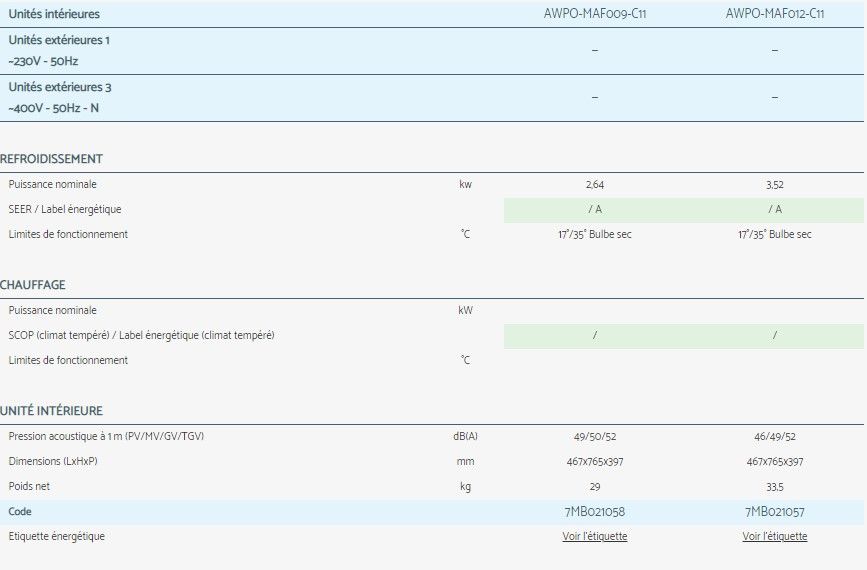Click the "Poids net" row label

click(x=29, y=487)
